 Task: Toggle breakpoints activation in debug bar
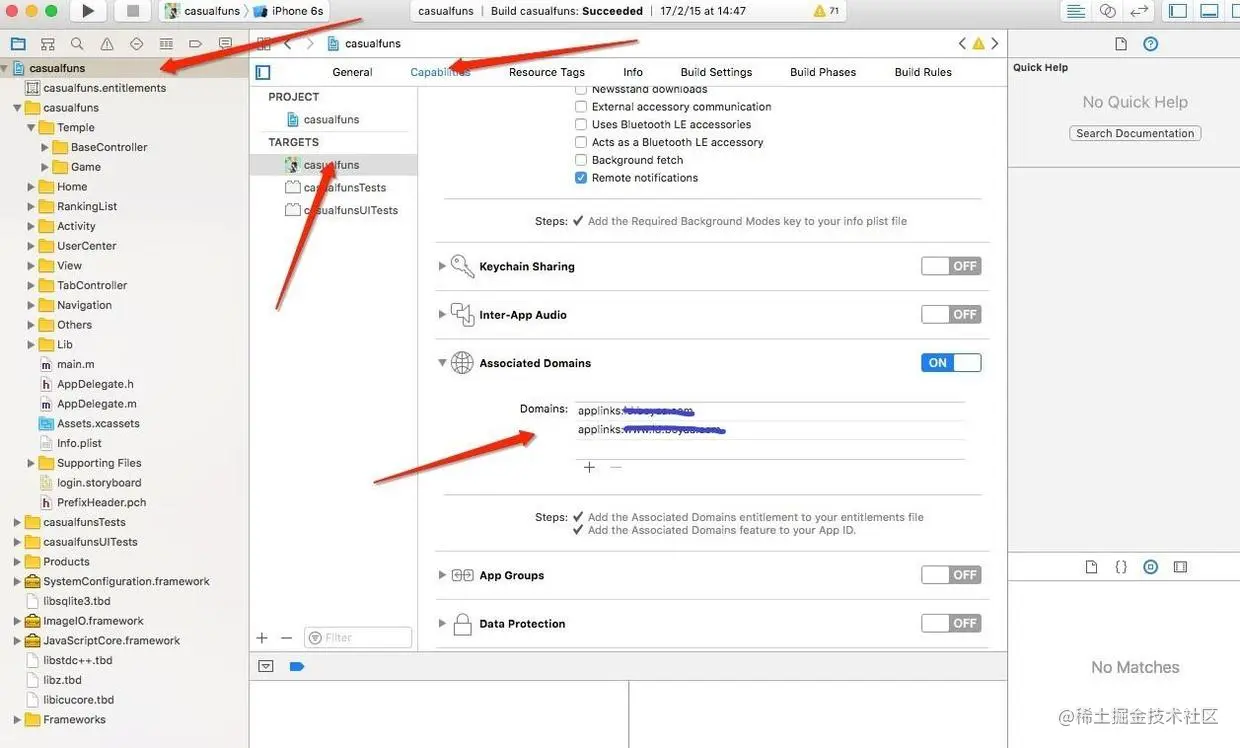click(296, 666)
